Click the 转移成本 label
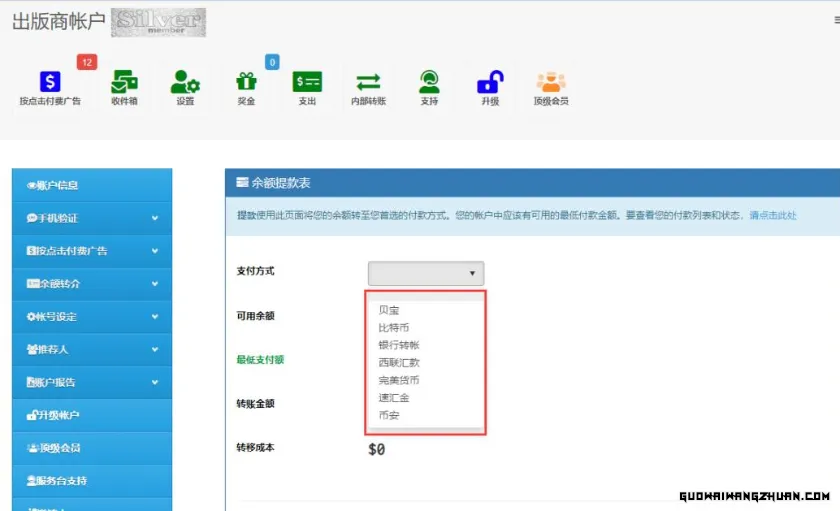 (256, 447)
